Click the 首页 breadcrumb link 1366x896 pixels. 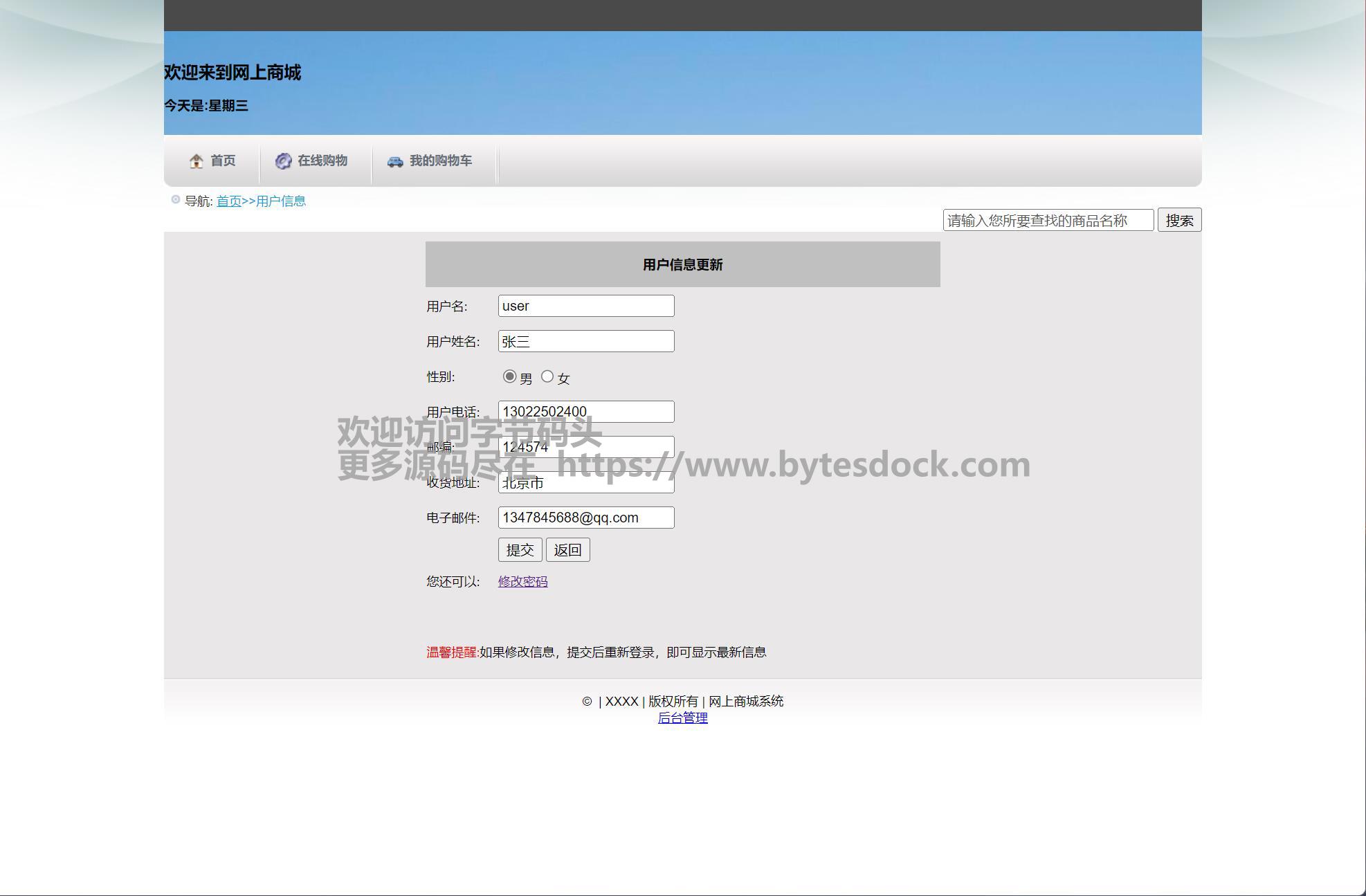(x=228, y=201)
